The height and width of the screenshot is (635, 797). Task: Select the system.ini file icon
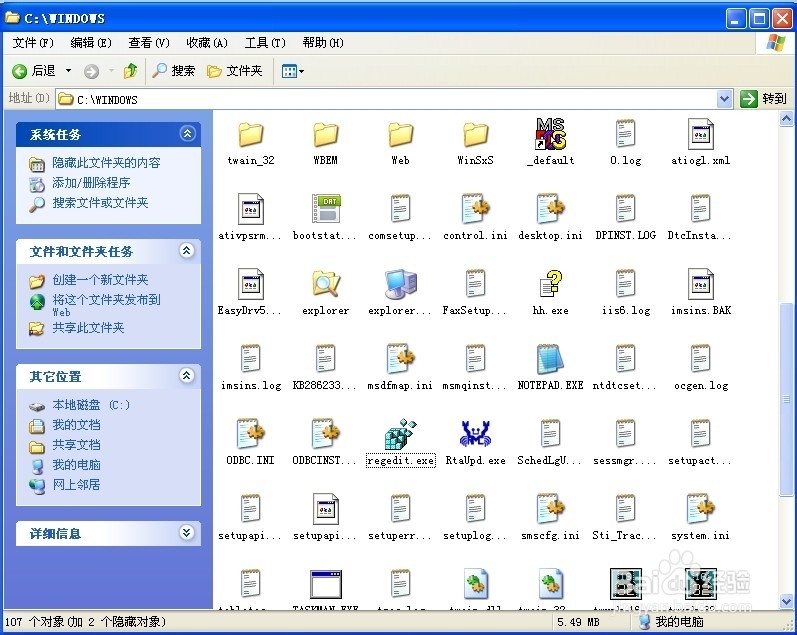pos(700,509)
